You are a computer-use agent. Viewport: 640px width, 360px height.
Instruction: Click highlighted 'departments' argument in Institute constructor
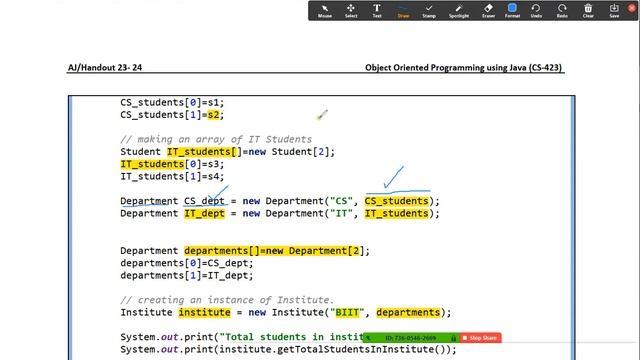pos(408,313)
